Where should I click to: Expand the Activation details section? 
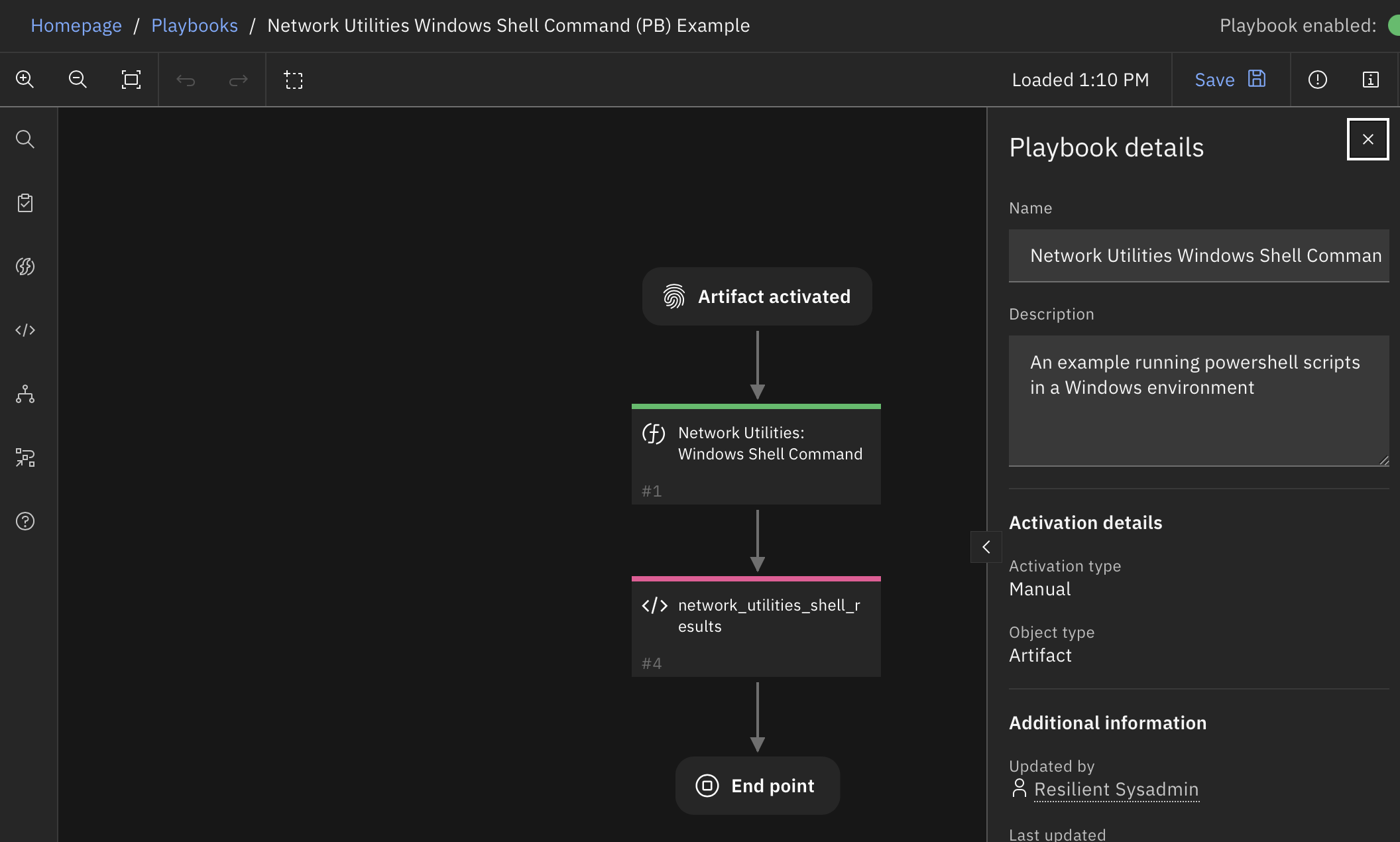point(1086,521)
